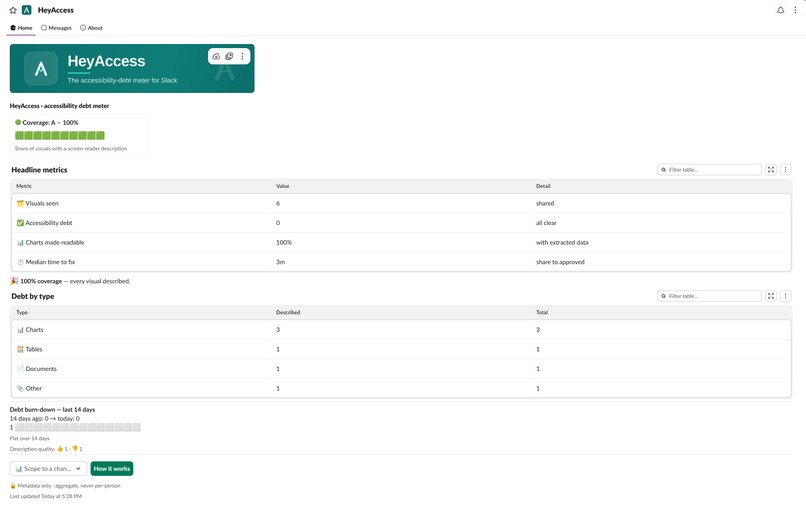Click the green Coverage status dot
Image resolution: width=806 pixels, height=523 pixels.
point(18,122)
